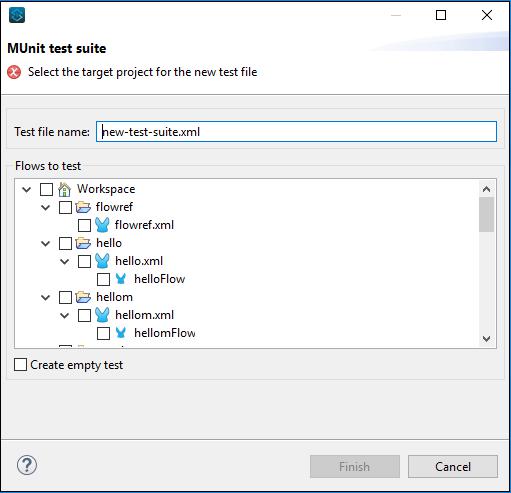
Task: Select the hellom folder label
Action: click(114, 297)
